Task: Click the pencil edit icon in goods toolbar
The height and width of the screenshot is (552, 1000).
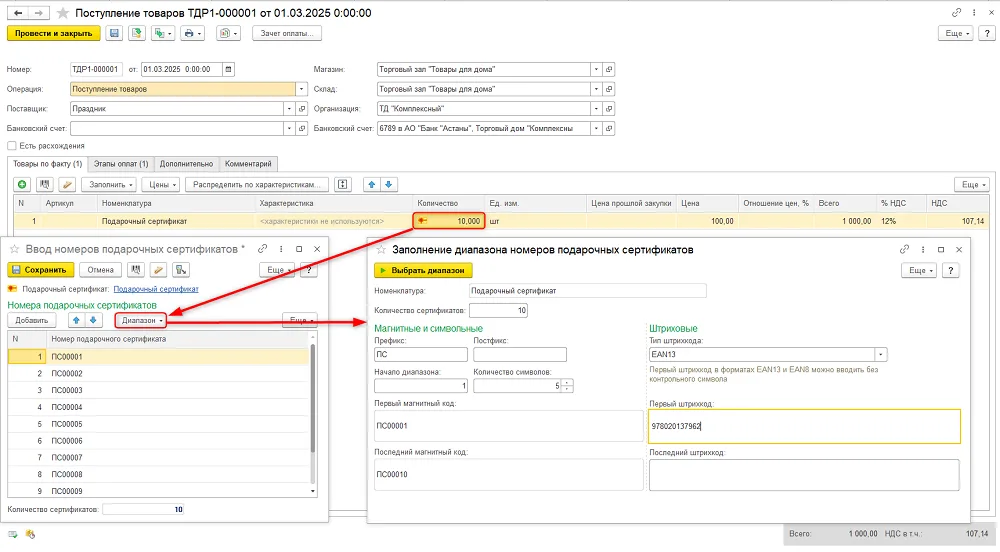Action: [67, 184]
